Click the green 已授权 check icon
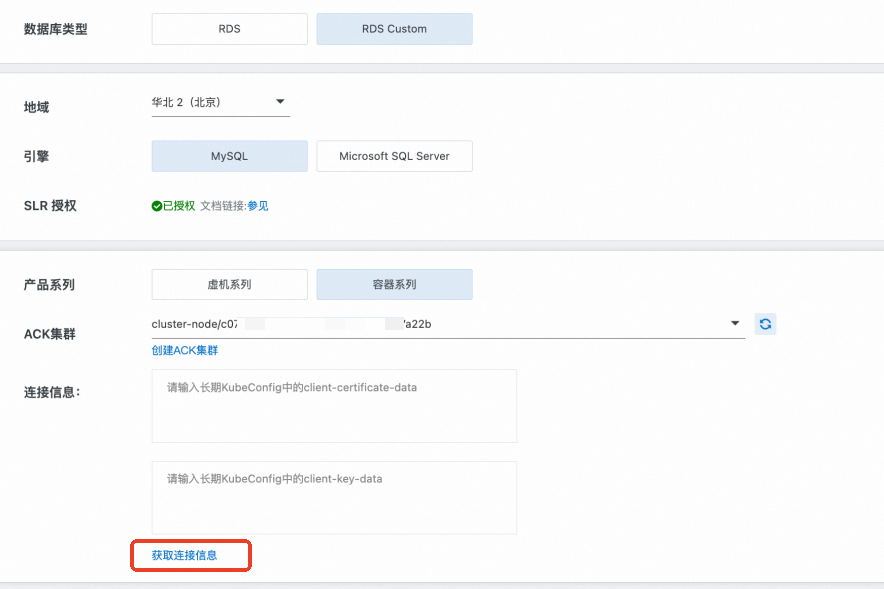This screenshot has width=884, height=589. coord(157,206)
